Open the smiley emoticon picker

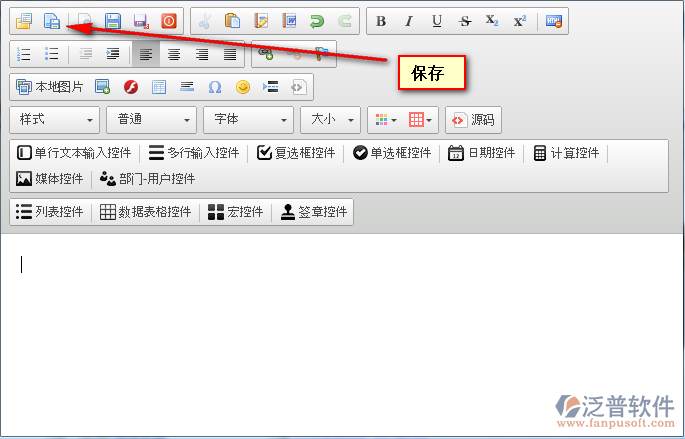[242, 87]
